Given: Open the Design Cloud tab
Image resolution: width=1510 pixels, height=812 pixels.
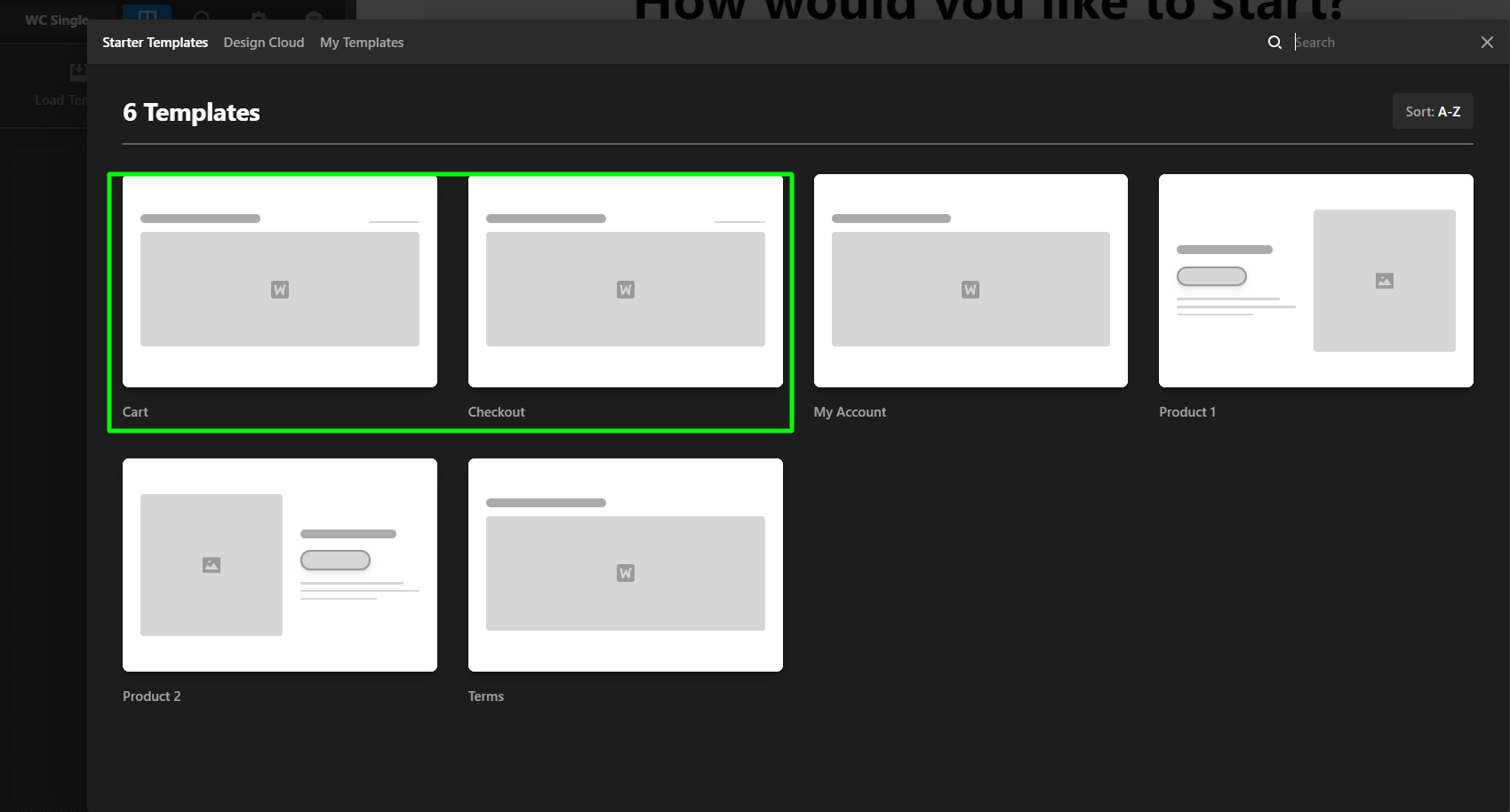Looking at the screenshot, I should [x=264, y=43].
